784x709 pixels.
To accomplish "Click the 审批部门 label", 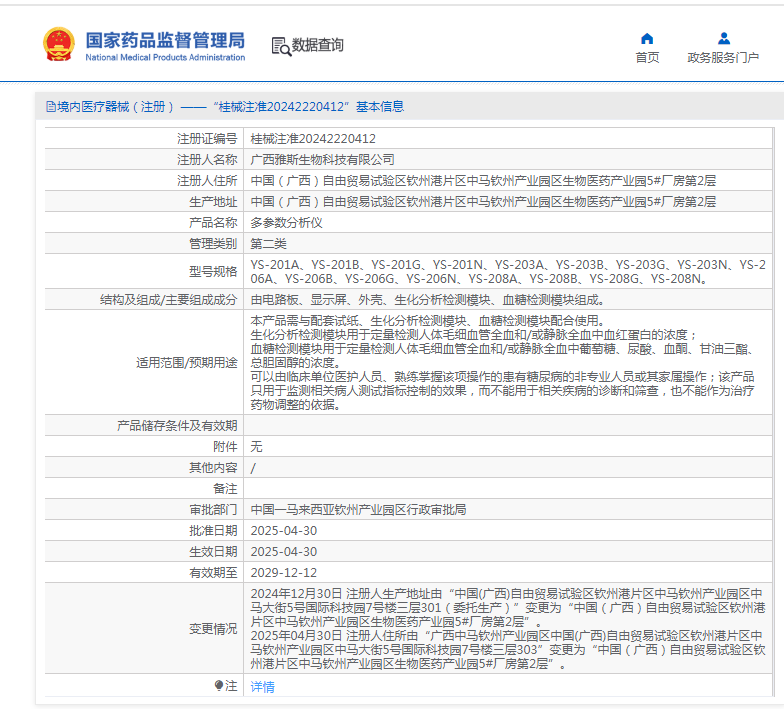I will 213,510.
